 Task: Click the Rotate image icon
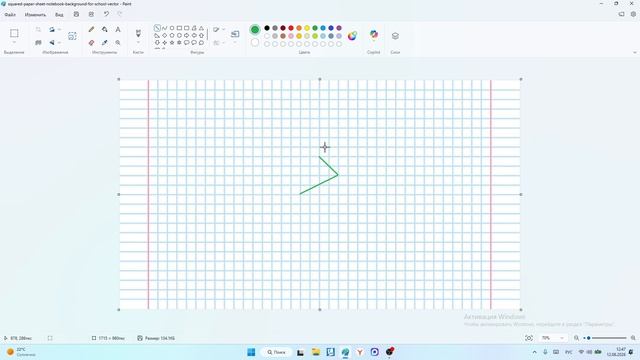click(52, 29)
